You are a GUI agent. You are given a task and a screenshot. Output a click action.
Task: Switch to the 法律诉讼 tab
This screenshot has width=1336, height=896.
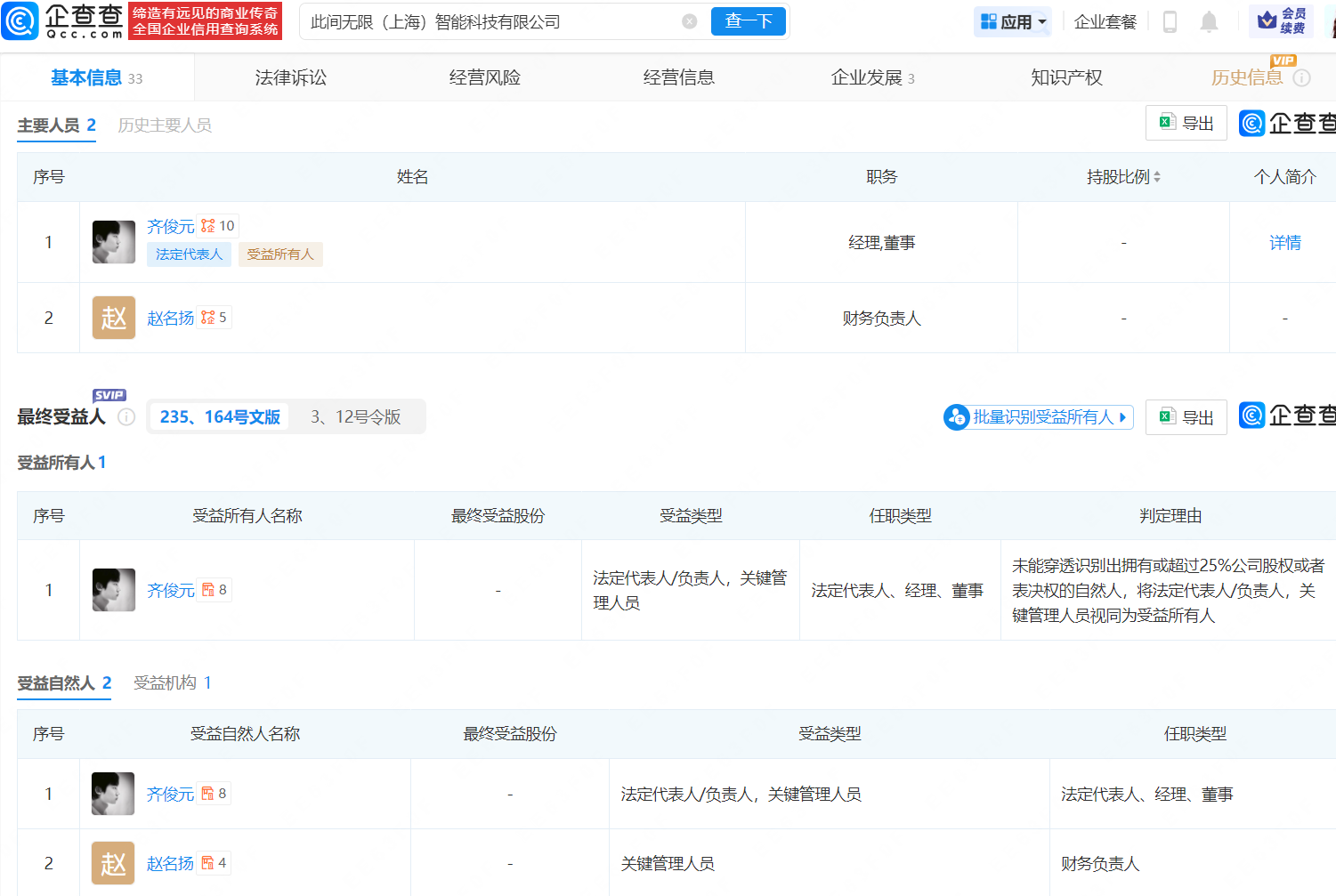tap(291, 78)
